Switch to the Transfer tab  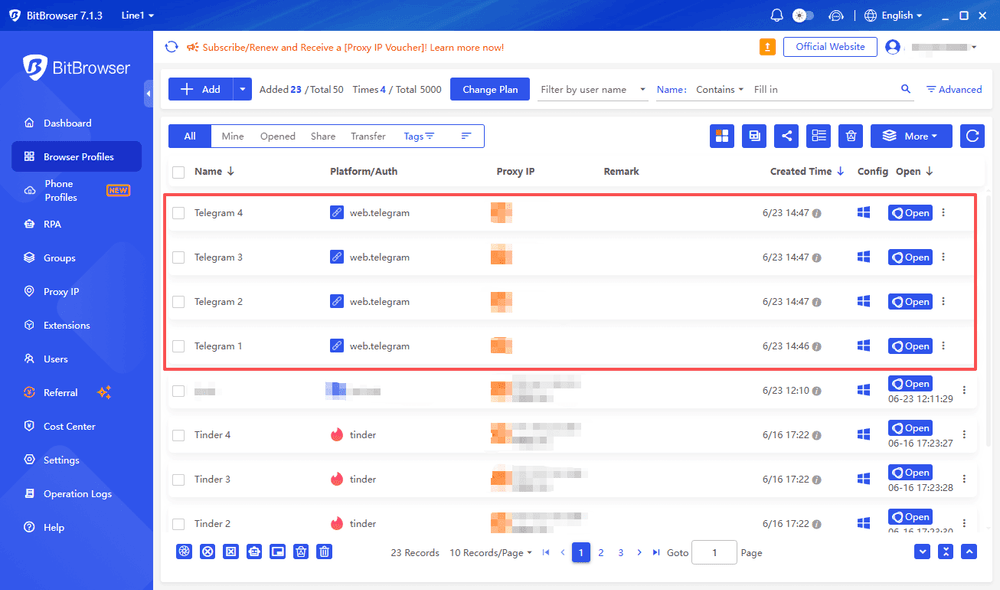click(368, 136)
